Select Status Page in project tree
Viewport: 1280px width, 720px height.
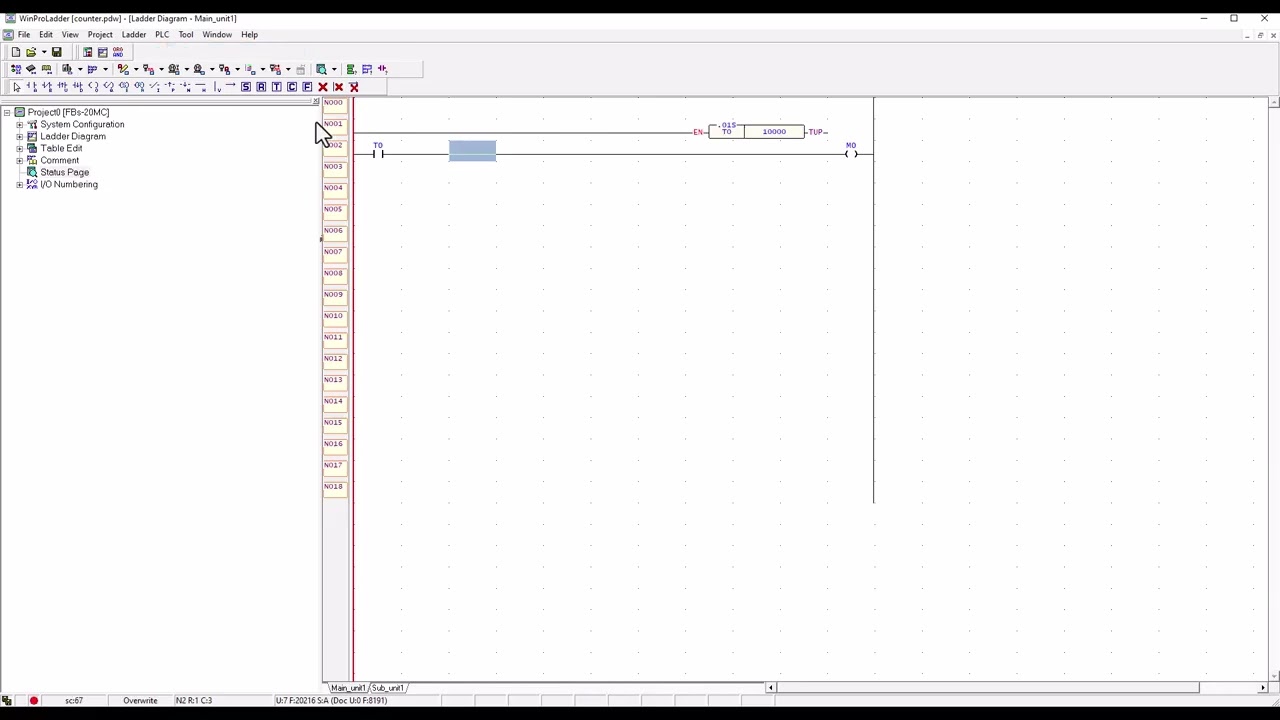[64, 172]
